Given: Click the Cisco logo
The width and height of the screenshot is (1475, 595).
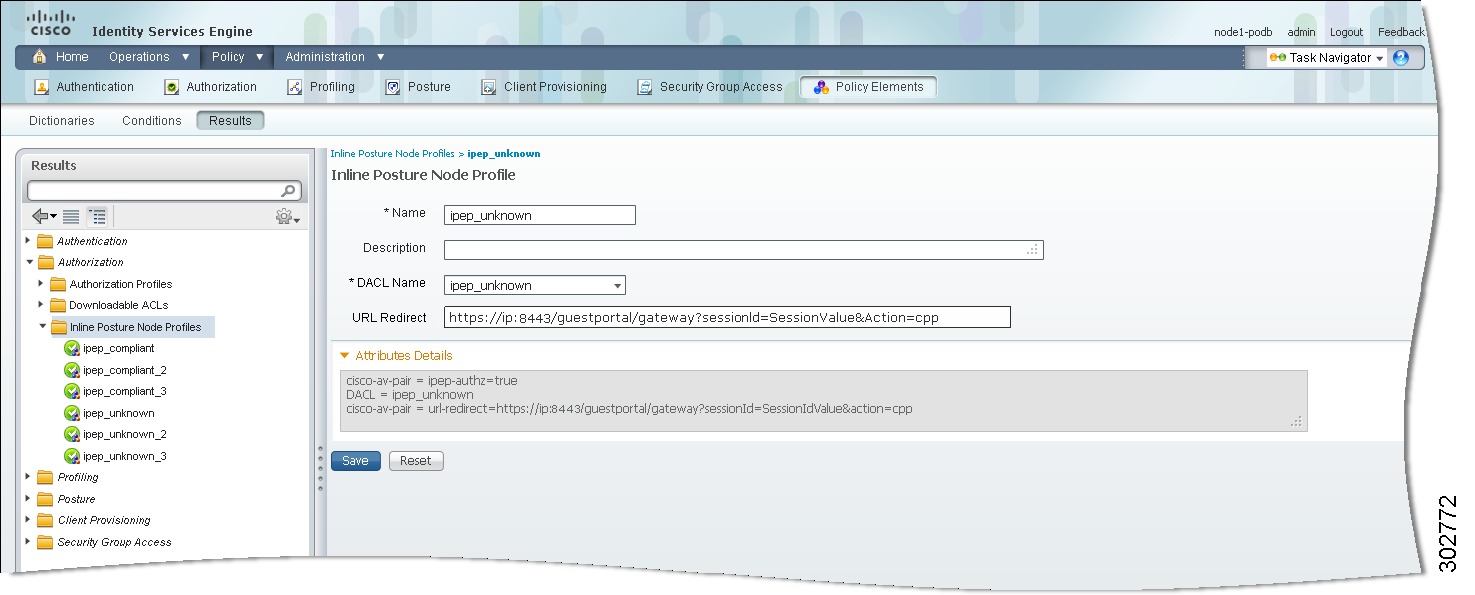Looking at the screenshot, I should click(x=50, y=23).
